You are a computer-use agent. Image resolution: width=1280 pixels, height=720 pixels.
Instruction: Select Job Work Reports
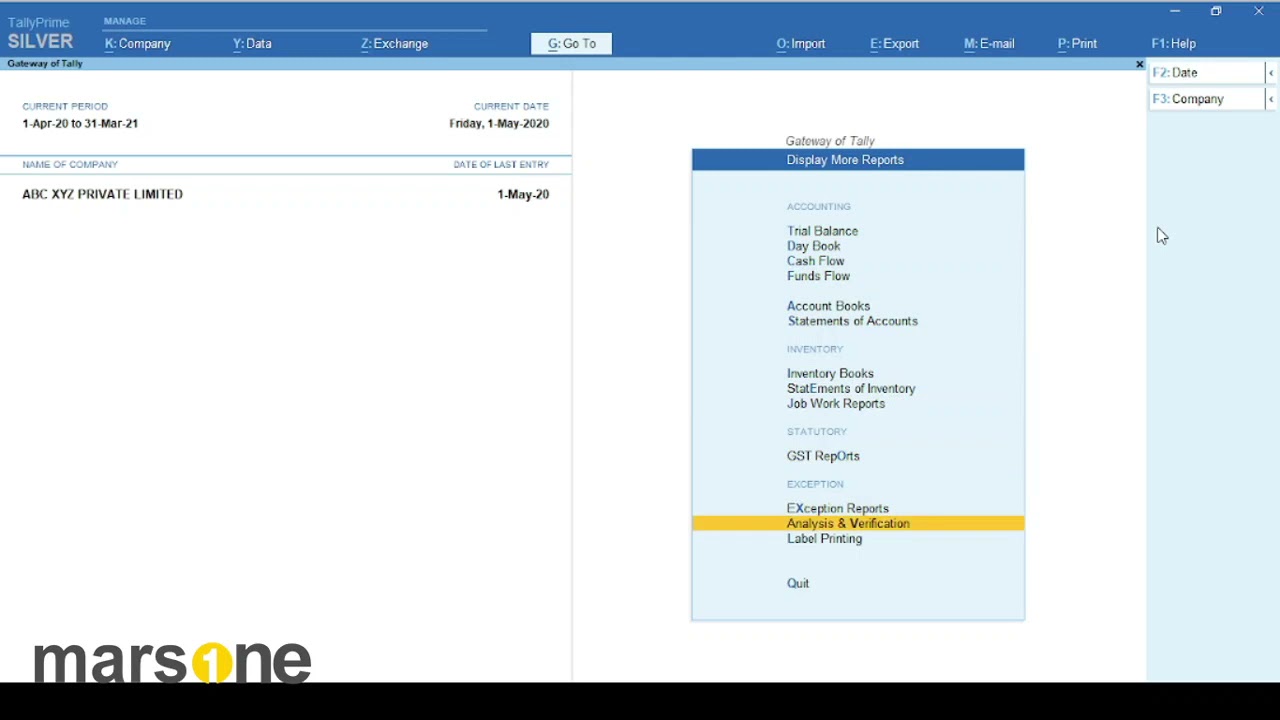click(x=835, y=404)
